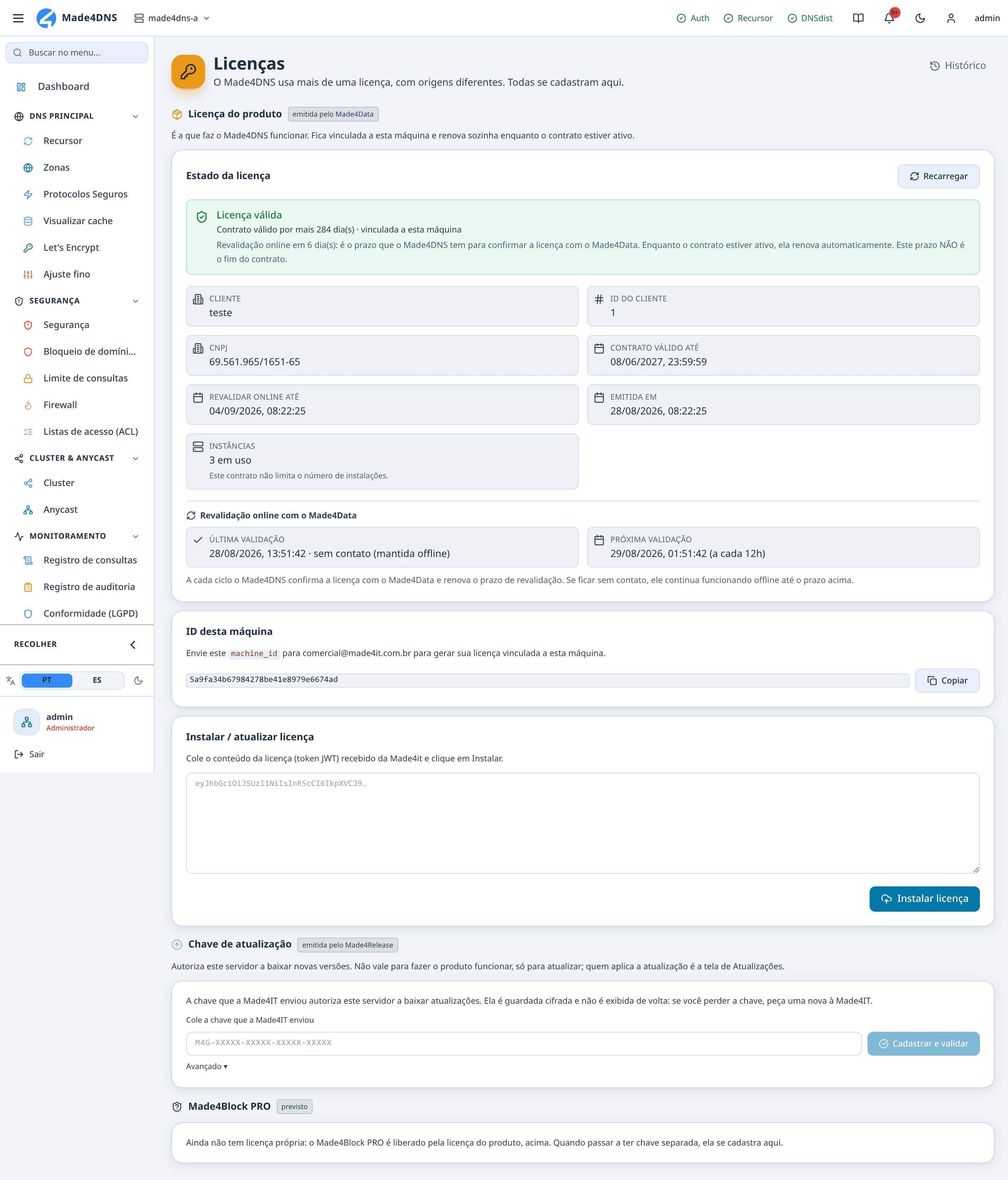Toggle dark mode in top bar
The width and height of the screenshot is (1008, 1180).
click(920, 18)
